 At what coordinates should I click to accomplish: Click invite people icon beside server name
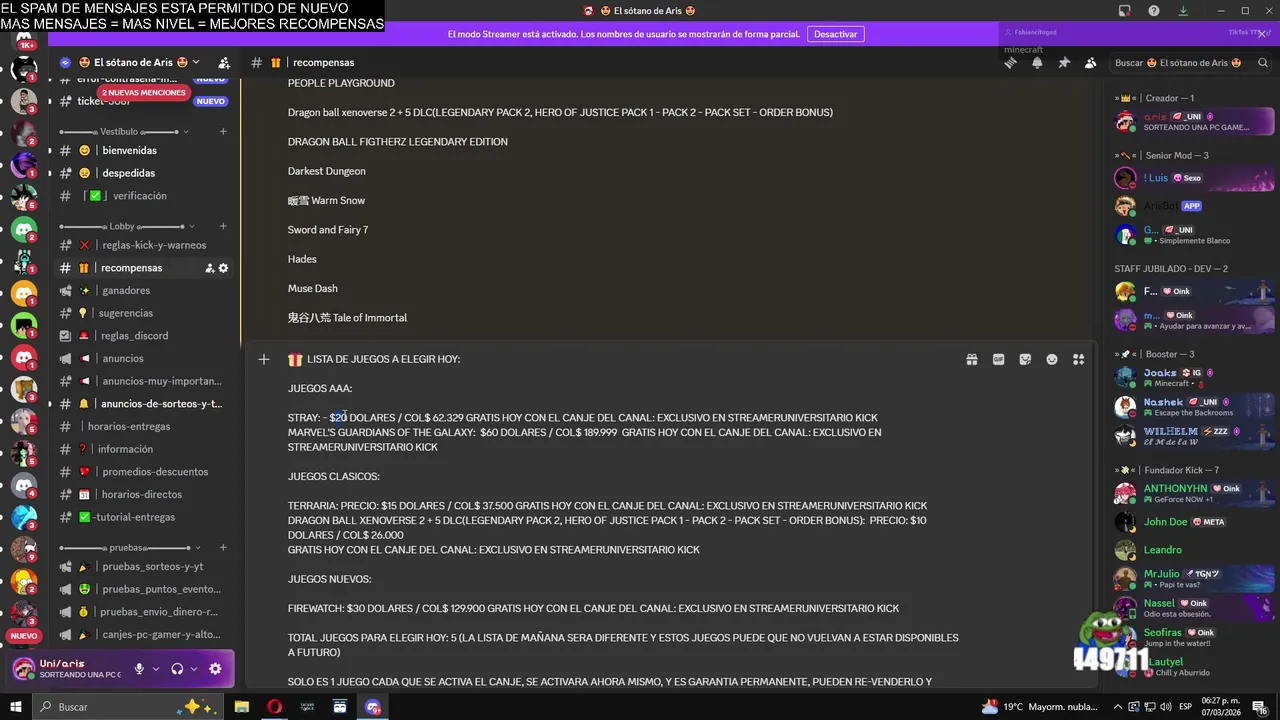tap(224, 62)
